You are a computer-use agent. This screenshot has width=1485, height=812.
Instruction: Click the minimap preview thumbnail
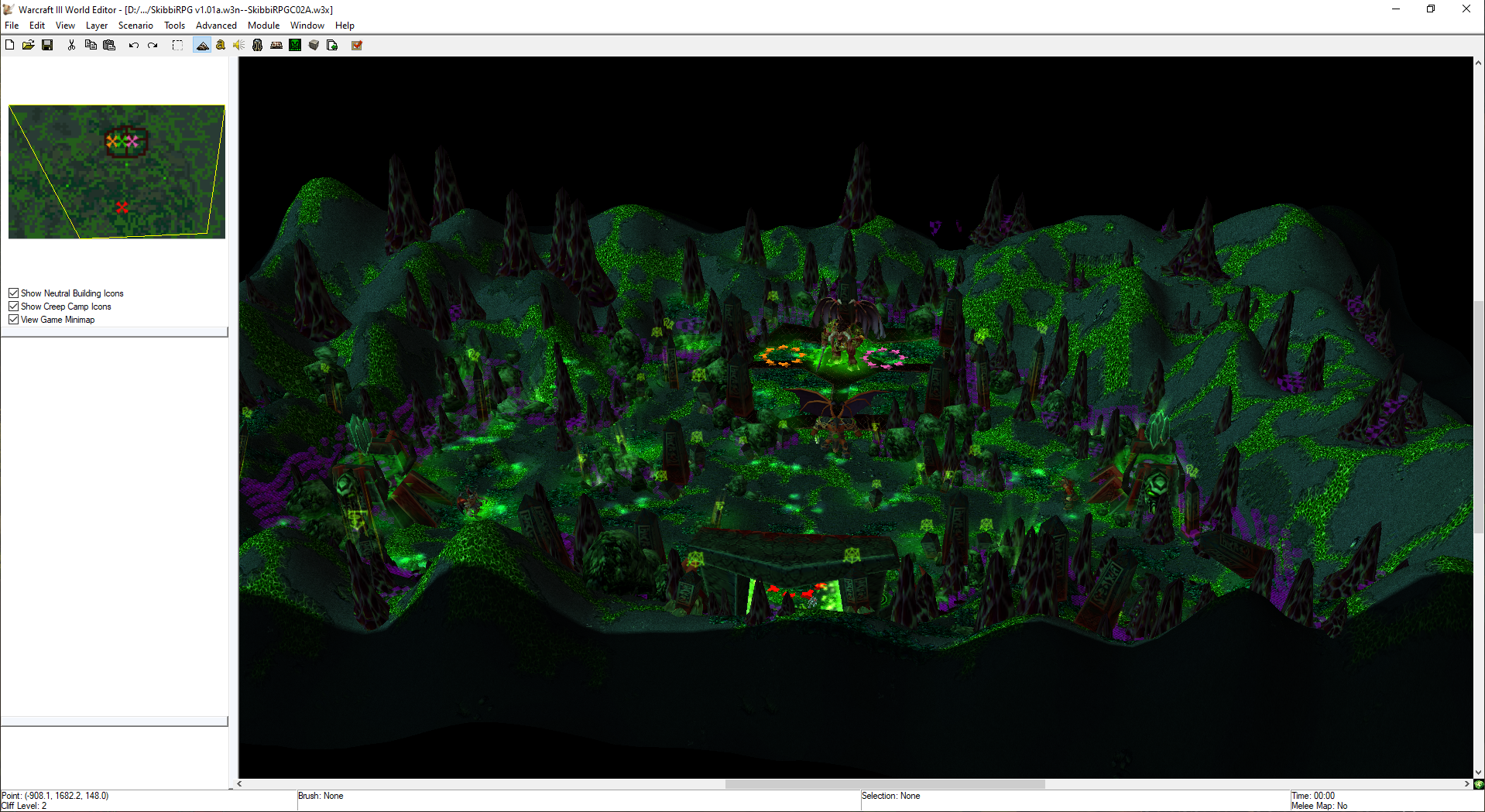coord(117,172)
